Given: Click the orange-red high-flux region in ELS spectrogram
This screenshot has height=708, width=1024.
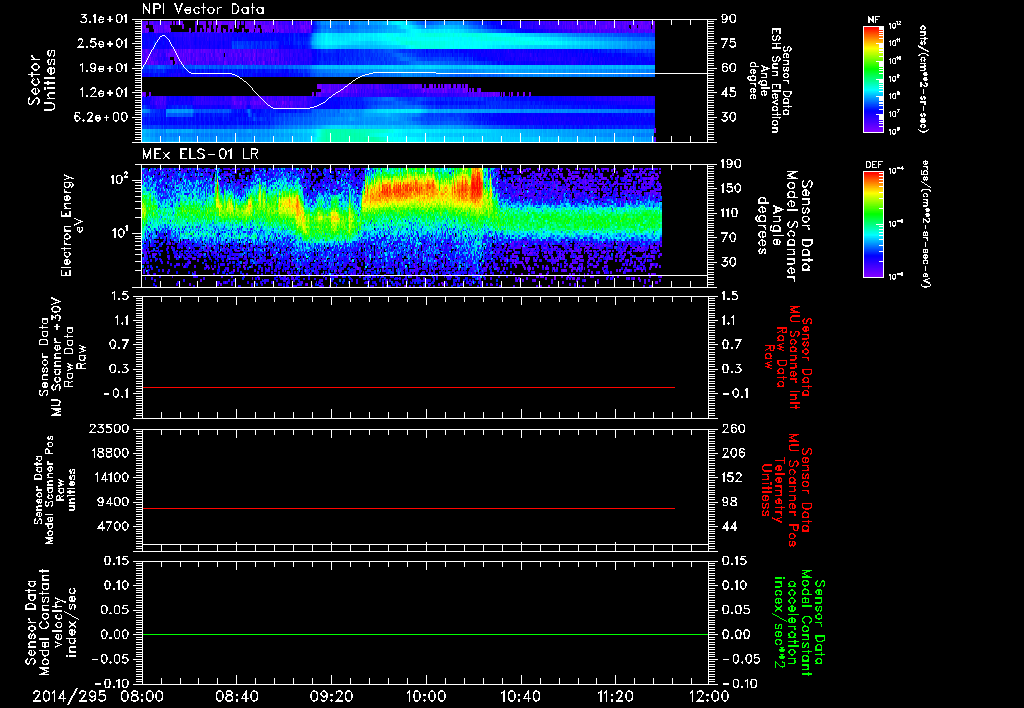Looking at the screenshot, I should pos(424,188).
